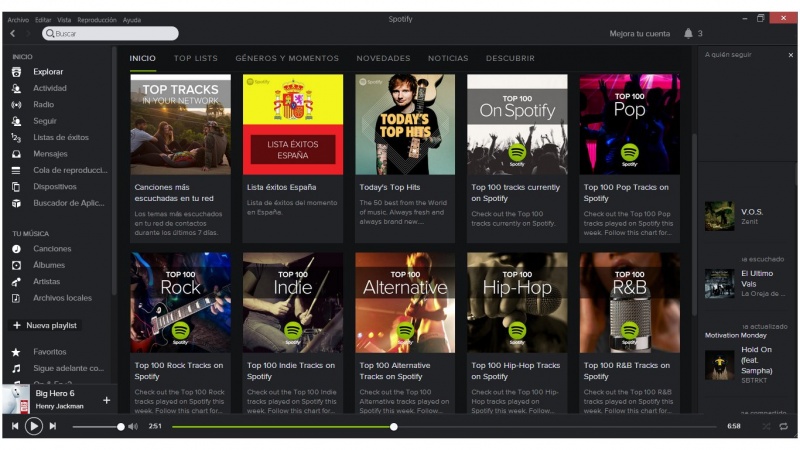Open the Sigue adelante playlist

point(68,368)
